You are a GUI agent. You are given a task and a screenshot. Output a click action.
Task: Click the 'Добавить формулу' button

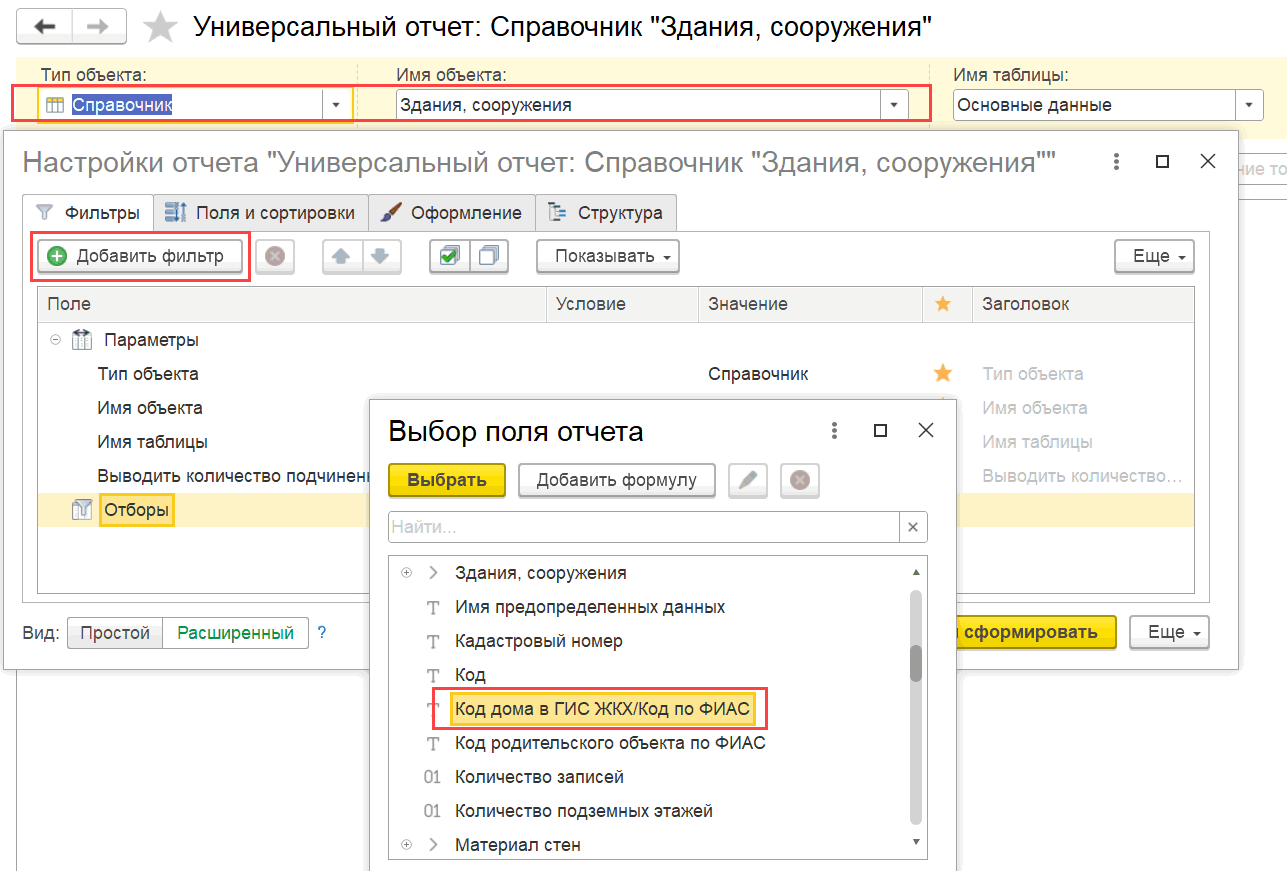click(617, 480)
